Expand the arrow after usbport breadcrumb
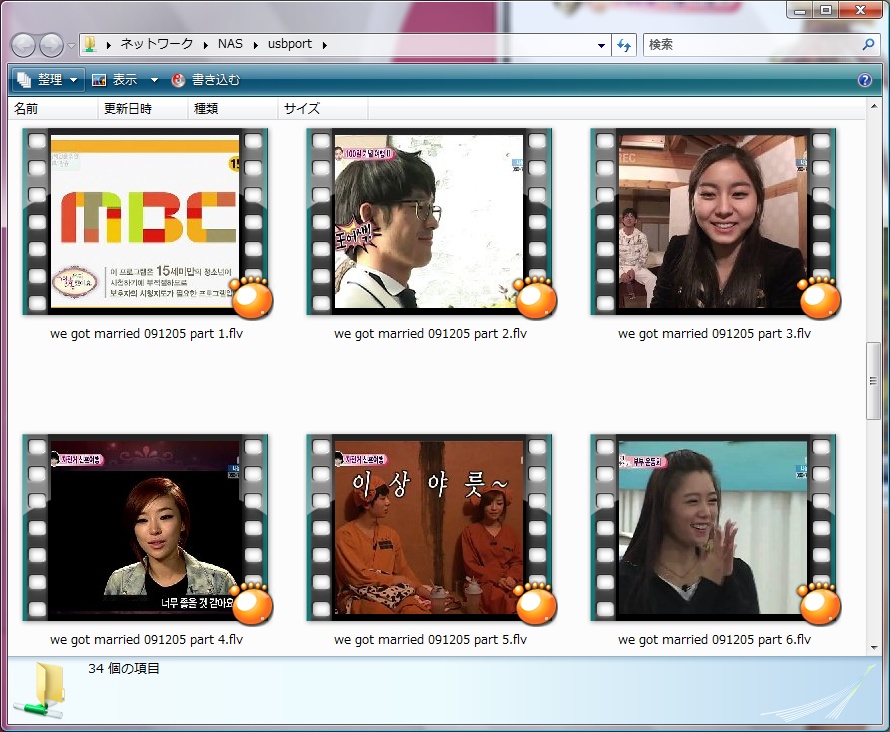This screenshot has height=732, width=890. pyautogui.click(x=325, y=45)
